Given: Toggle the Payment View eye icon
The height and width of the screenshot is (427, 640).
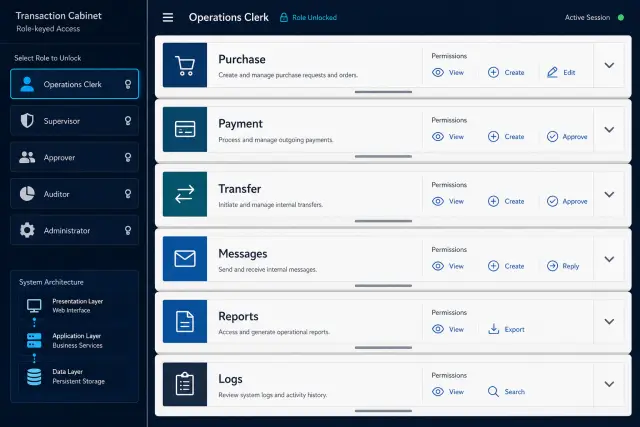Looking at the screenshot, I should [x=438, y=136].
